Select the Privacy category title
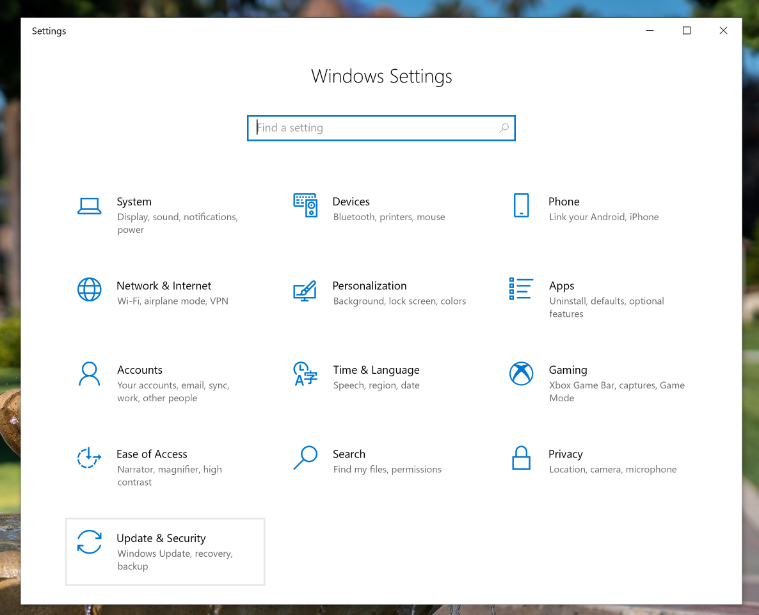 point(565,454)
